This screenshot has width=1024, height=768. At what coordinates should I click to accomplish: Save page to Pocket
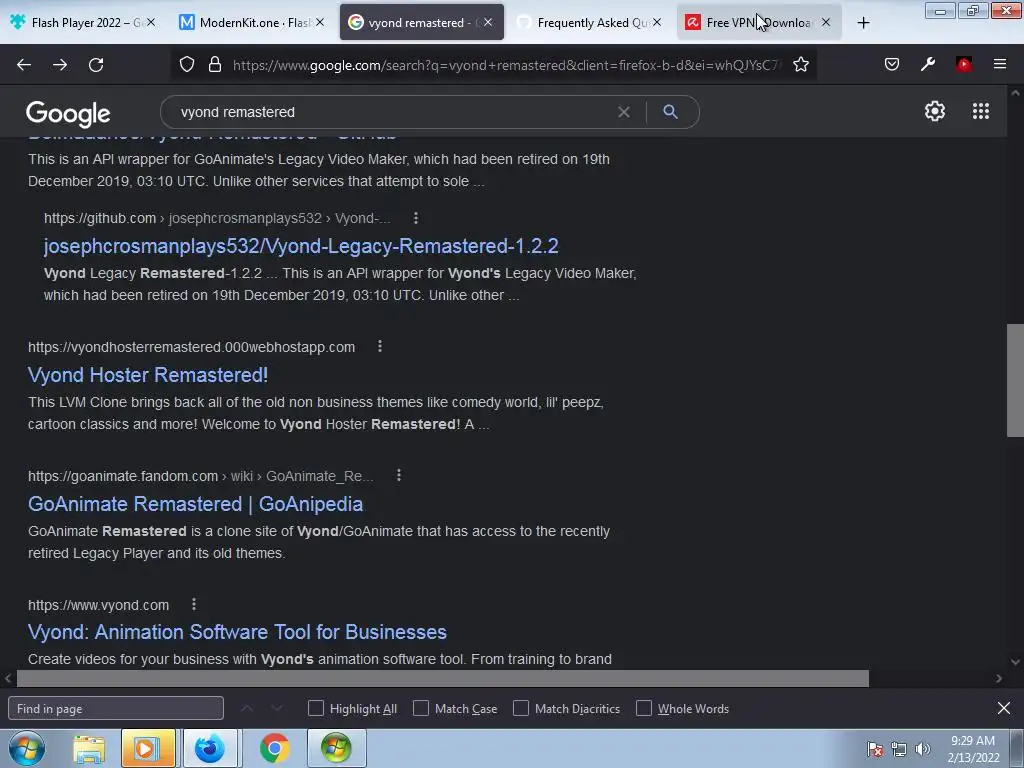[892, 64]
